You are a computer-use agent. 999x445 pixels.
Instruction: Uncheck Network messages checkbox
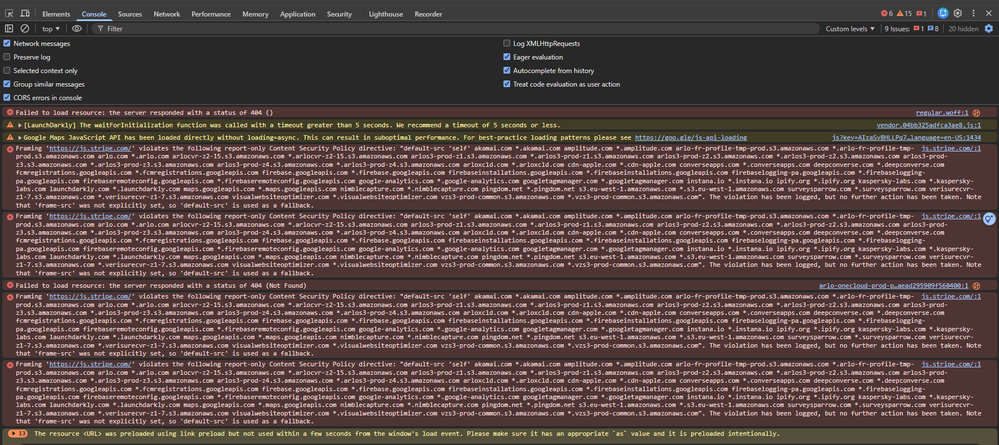click(7, 43)
